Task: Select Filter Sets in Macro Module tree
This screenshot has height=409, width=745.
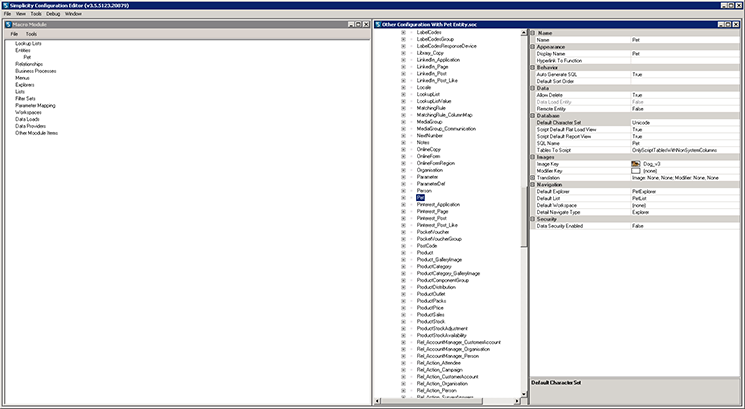Action: pyautogui.click(x=25, y=98)
